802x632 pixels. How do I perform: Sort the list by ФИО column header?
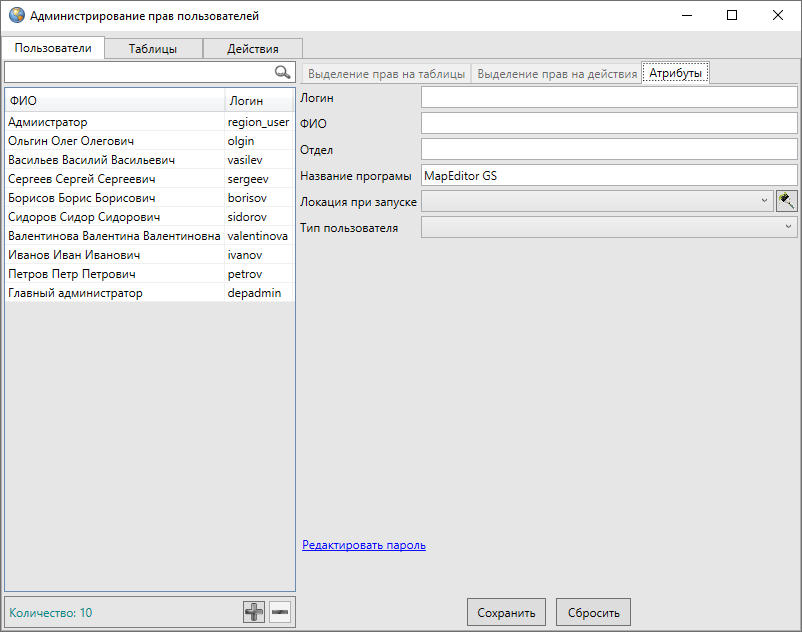click(114, 100)
